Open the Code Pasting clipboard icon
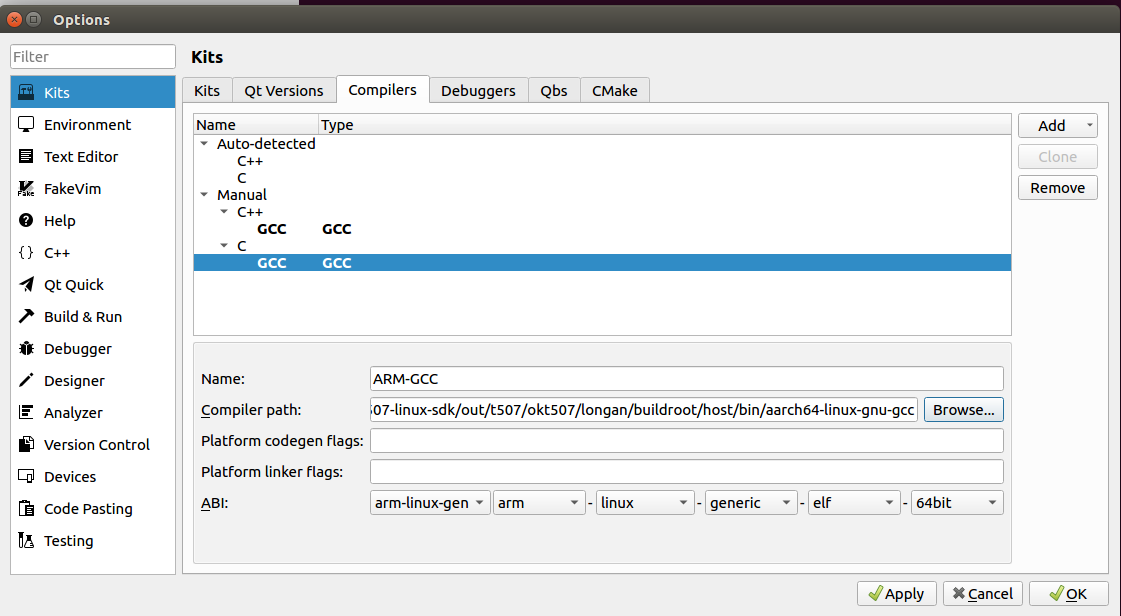This screenshot has height=616, width=1121. coord(26,508)
